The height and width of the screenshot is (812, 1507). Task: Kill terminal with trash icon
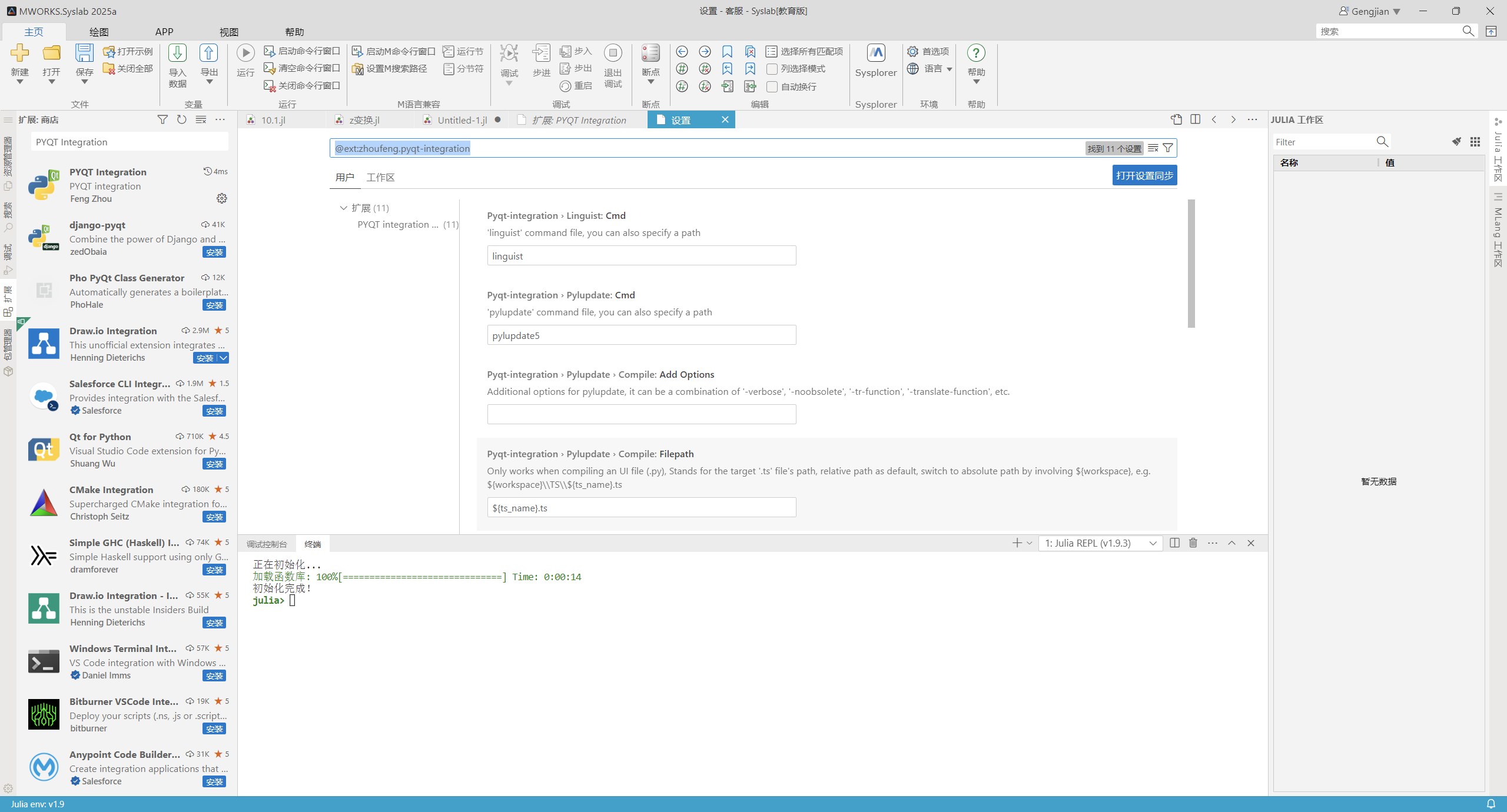click(1193, 543)
